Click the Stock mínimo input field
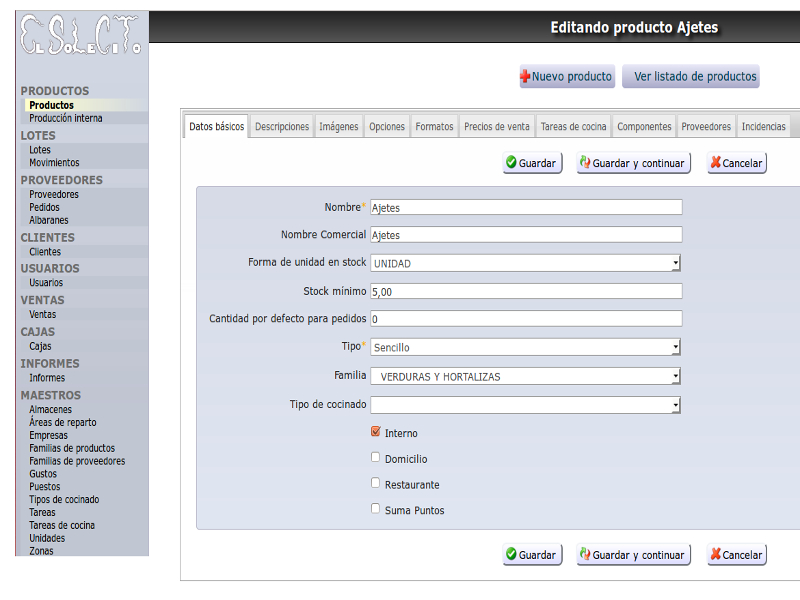The width and height of the screenshot is (800, 600). 526,291
